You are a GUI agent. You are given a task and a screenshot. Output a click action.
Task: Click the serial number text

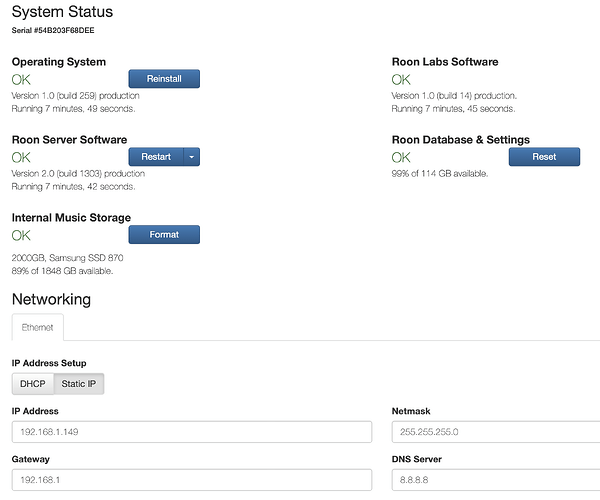(x=52, y=31)
